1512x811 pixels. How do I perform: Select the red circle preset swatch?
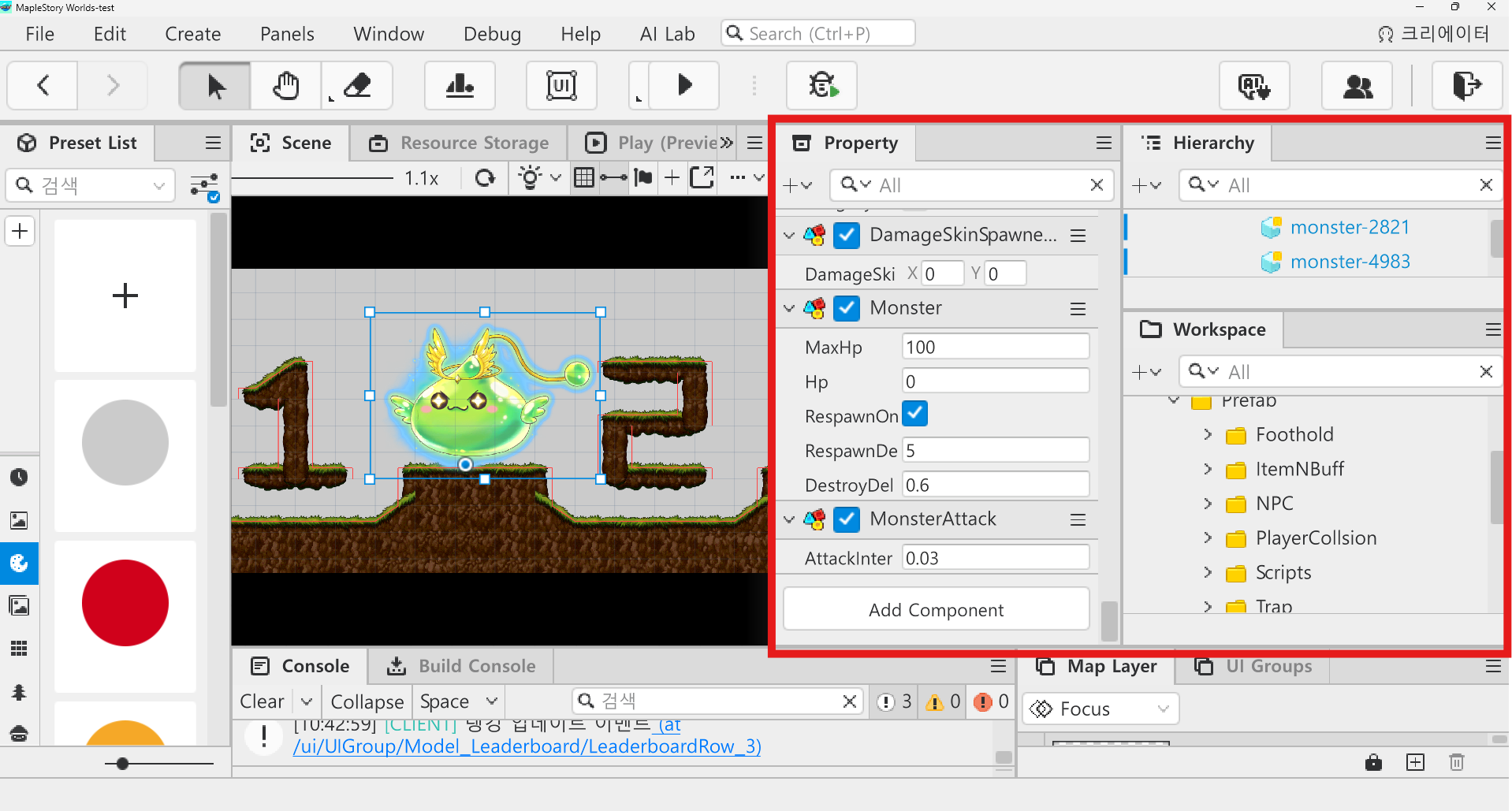pos(125,603)
